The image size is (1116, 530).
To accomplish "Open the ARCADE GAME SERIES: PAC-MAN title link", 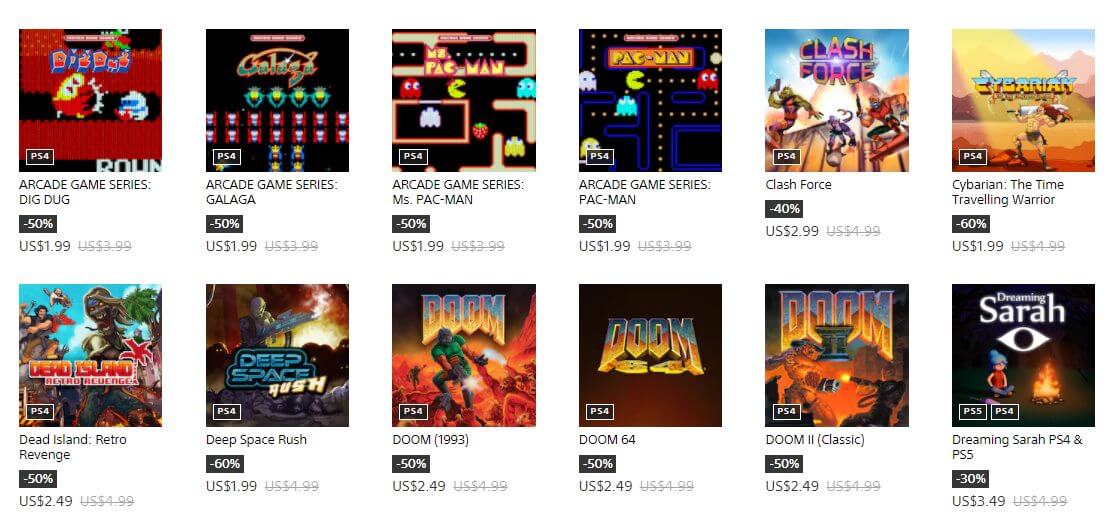I will [x=645, y=192].
